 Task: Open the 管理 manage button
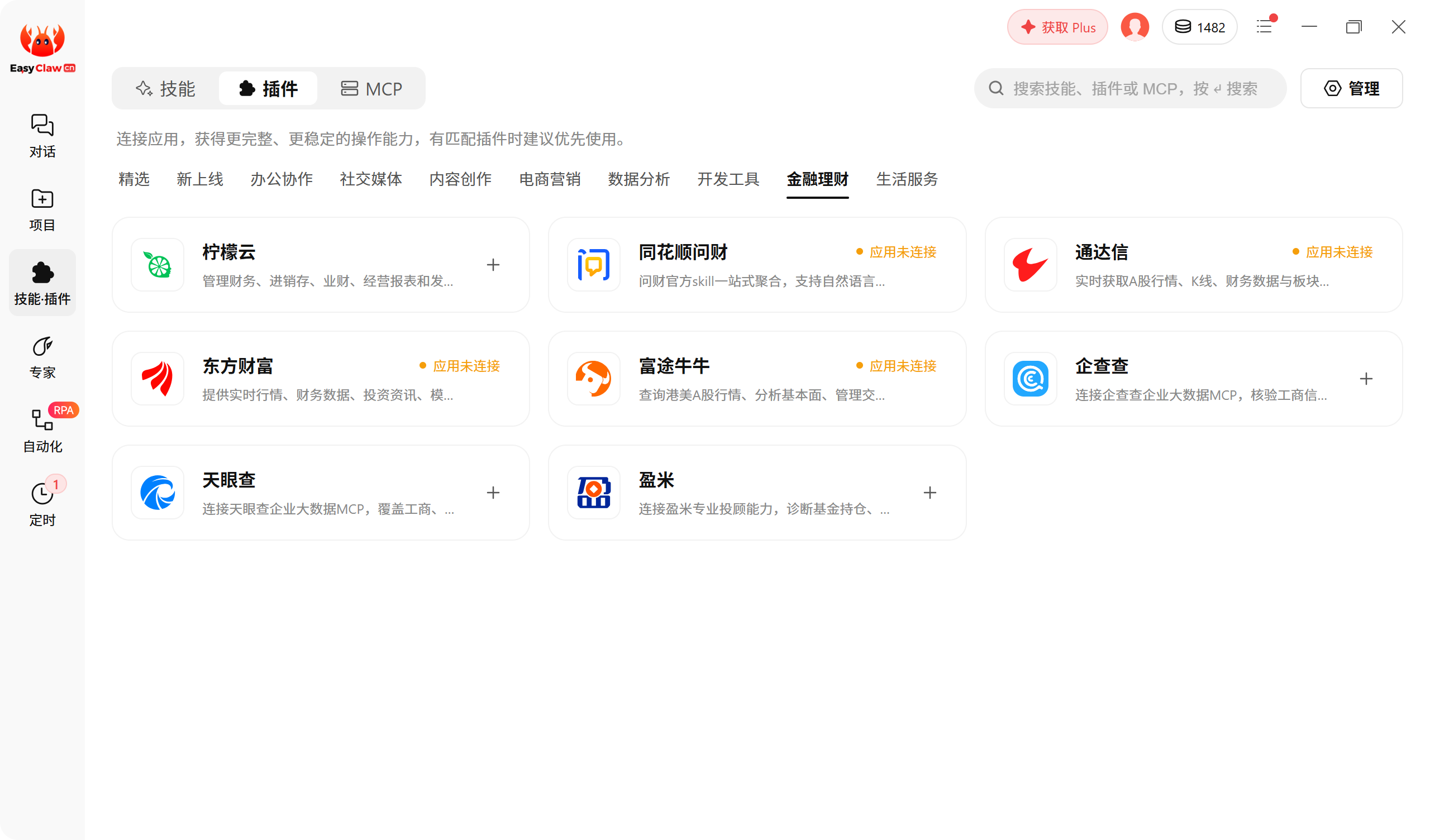click(1352, 89)
